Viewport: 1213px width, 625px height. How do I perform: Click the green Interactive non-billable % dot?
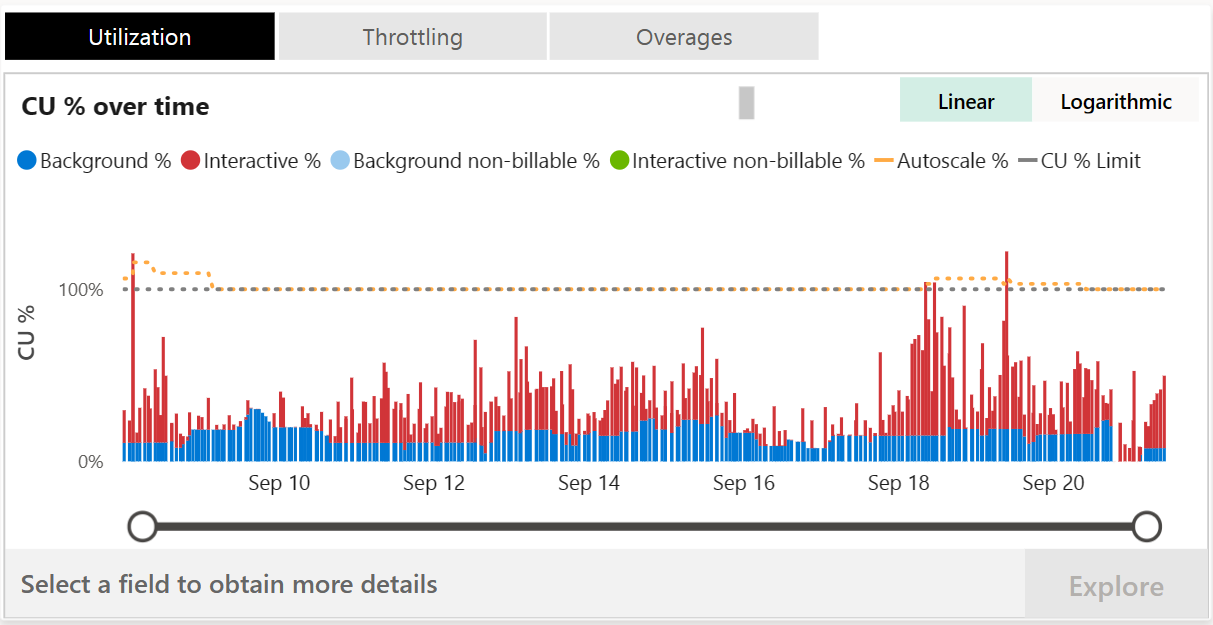(620, 160)
